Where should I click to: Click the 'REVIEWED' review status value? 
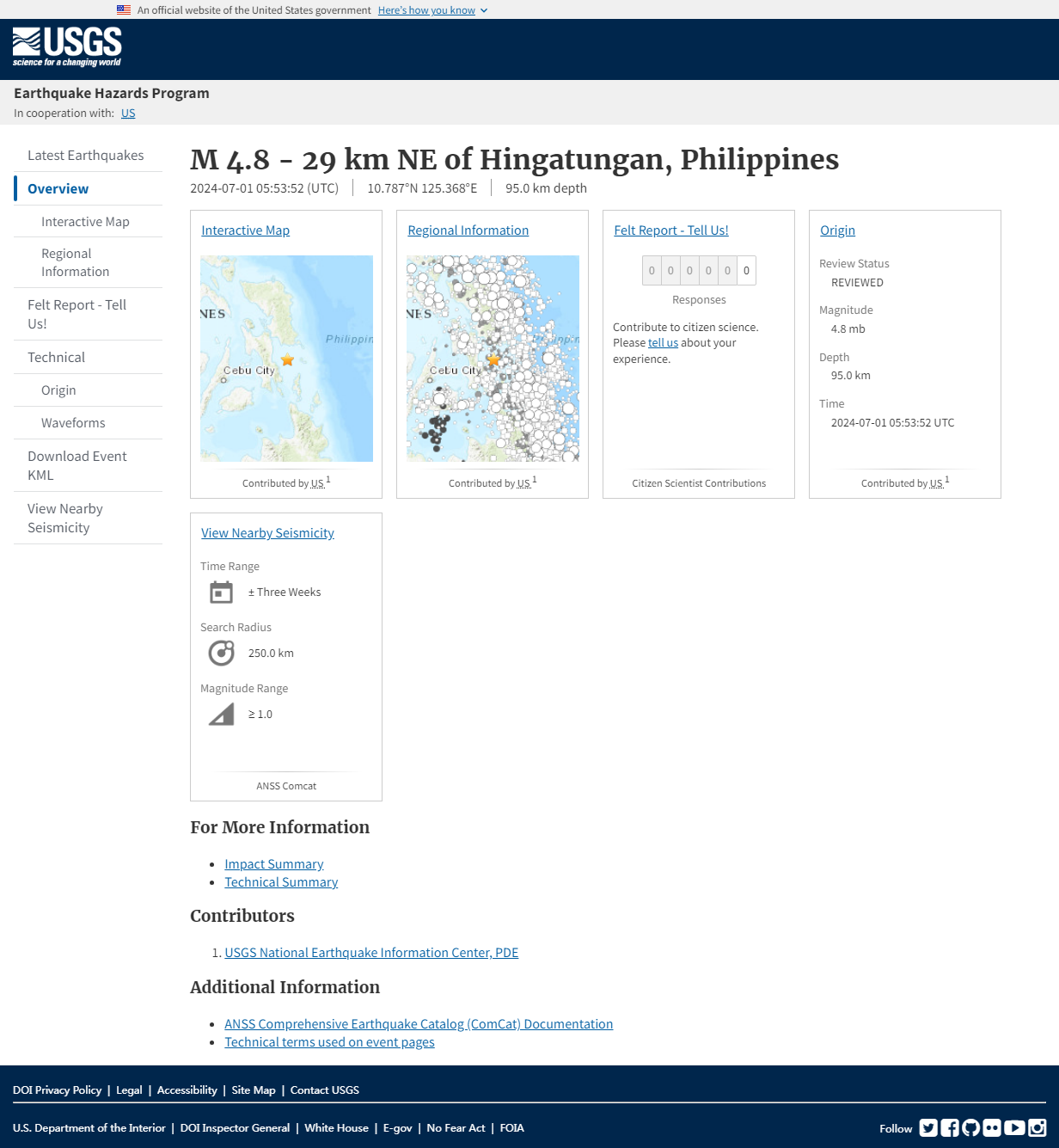857,283
